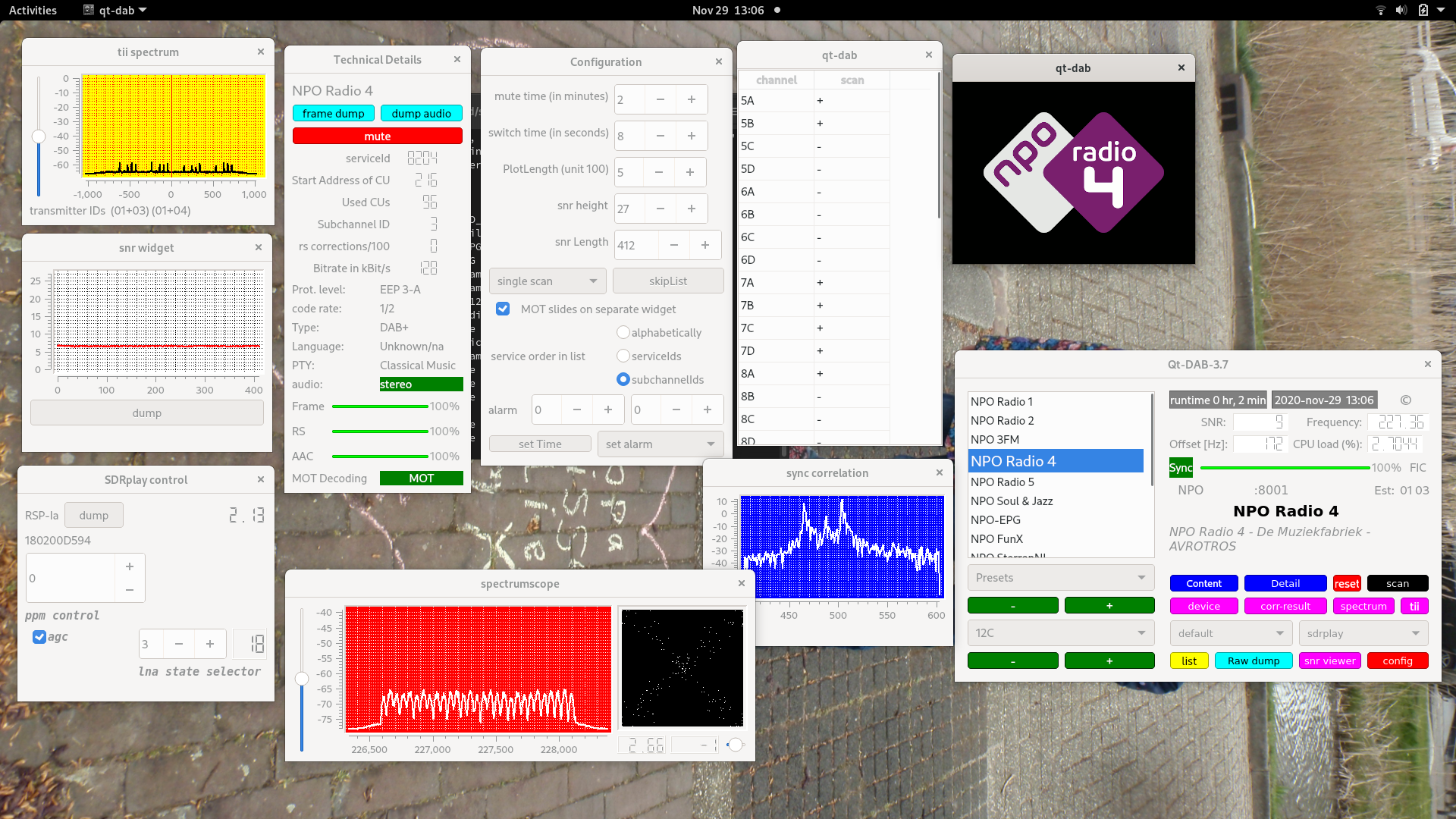Open the qt-dab application menu
Image resolution: width=1456 pixels, height=819 pixels.
pos(115,10)
